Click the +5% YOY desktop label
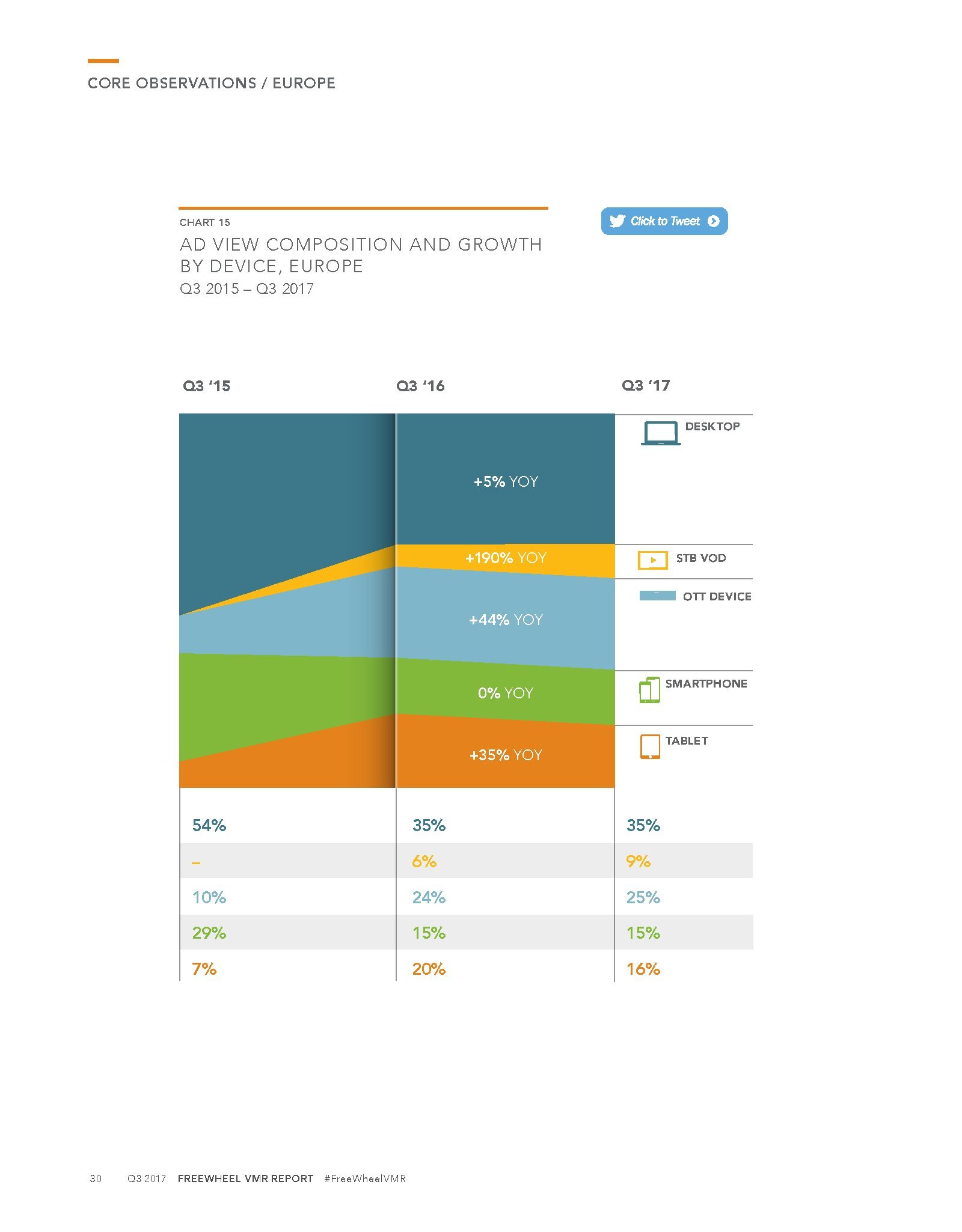Image resolution: width=962 pixels, height=1232 pixels. (x=506, y=481)
